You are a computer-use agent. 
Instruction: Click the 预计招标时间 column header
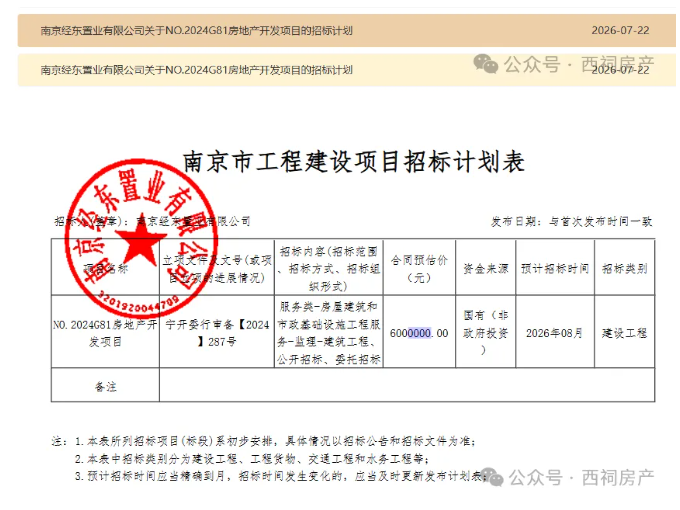click(555, 269)
